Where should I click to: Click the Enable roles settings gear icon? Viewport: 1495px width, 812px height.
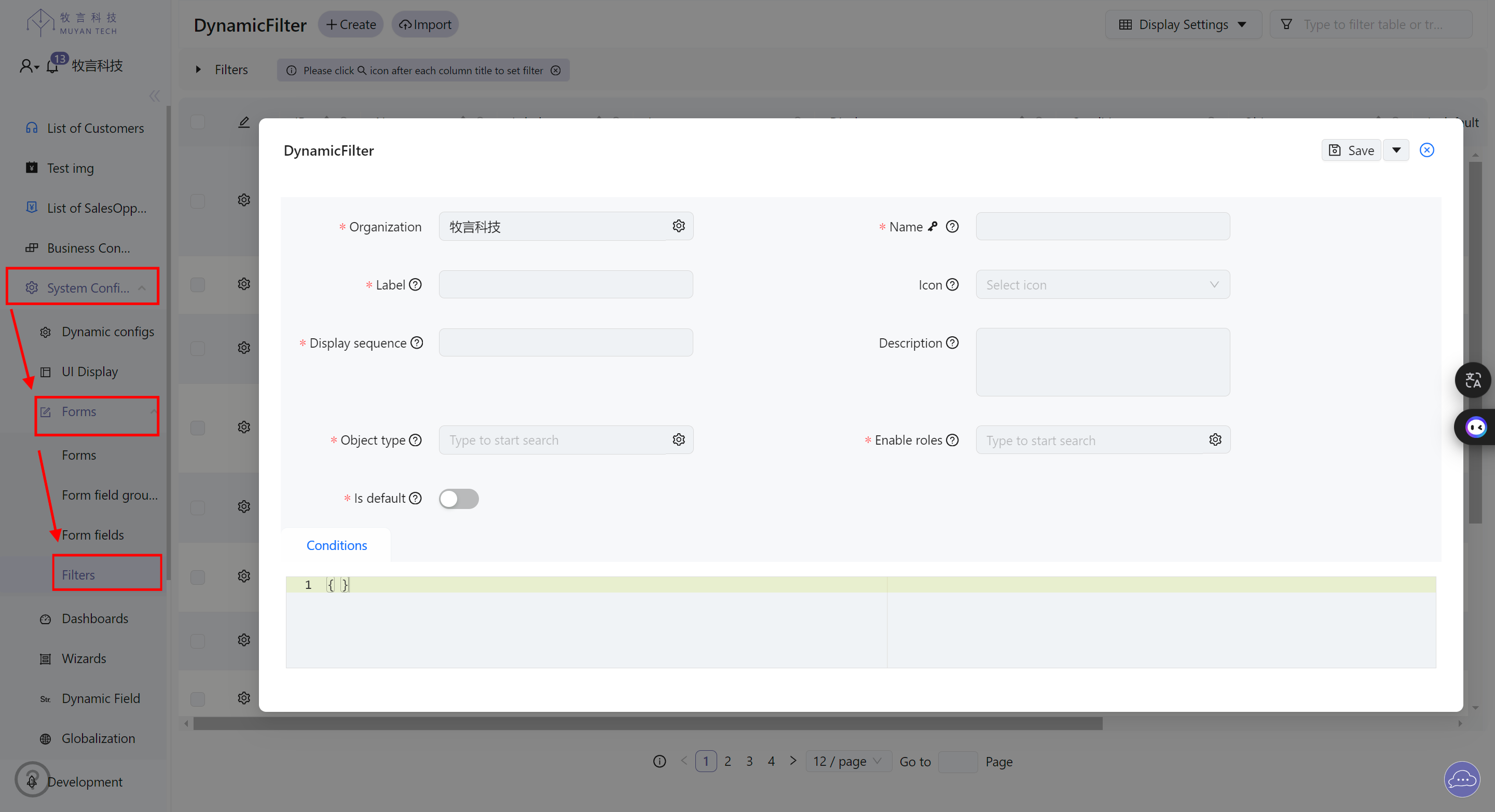tap(1215, 439)
